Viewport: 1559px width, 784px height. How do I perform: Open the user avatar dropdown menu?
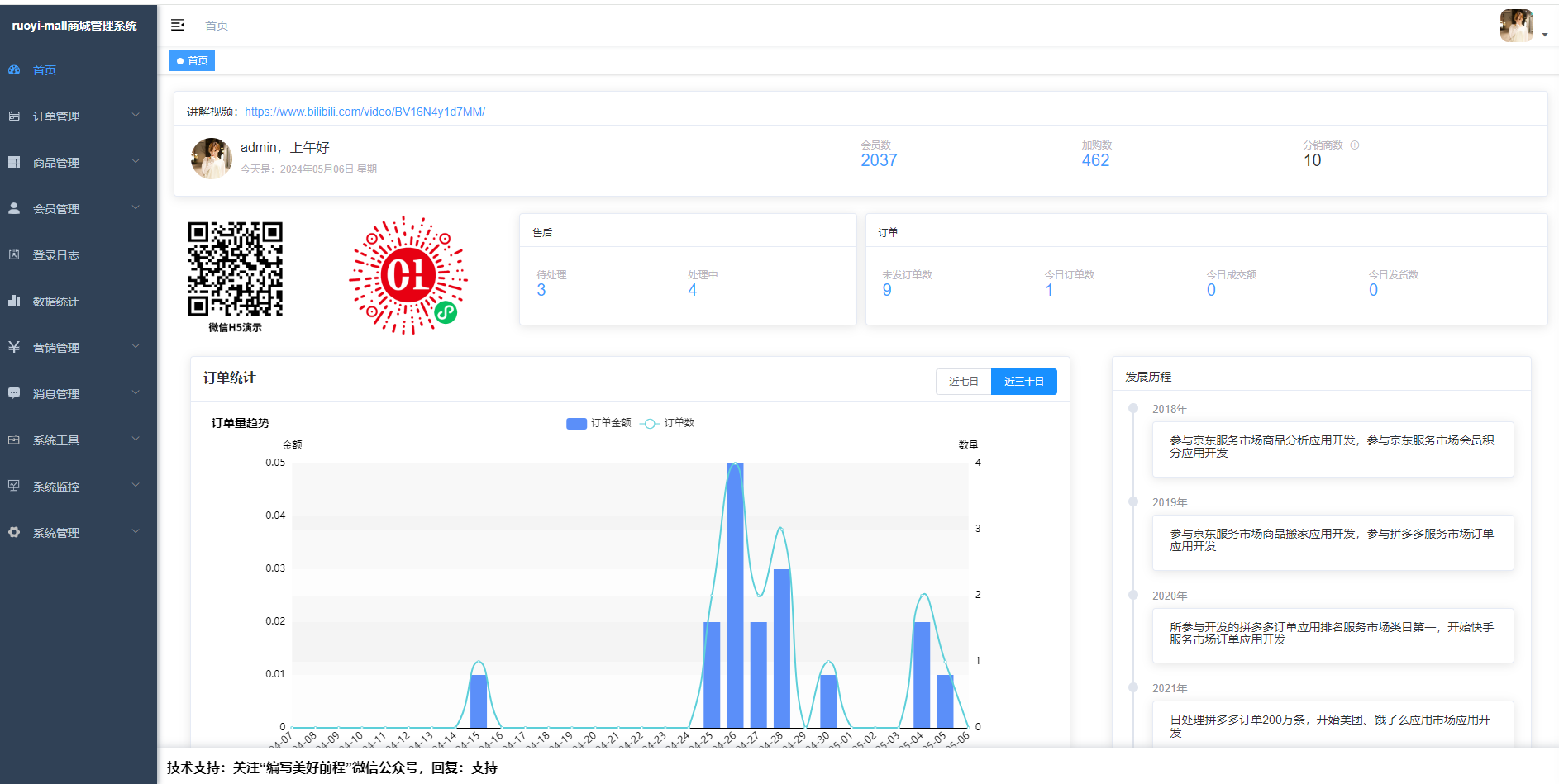click(x=1523, y=26)
